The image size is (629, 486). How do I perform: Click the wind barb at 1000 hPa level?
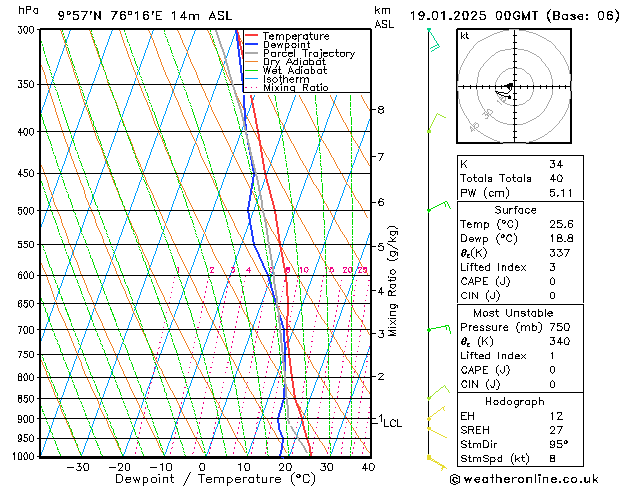(x=437, y=463)
